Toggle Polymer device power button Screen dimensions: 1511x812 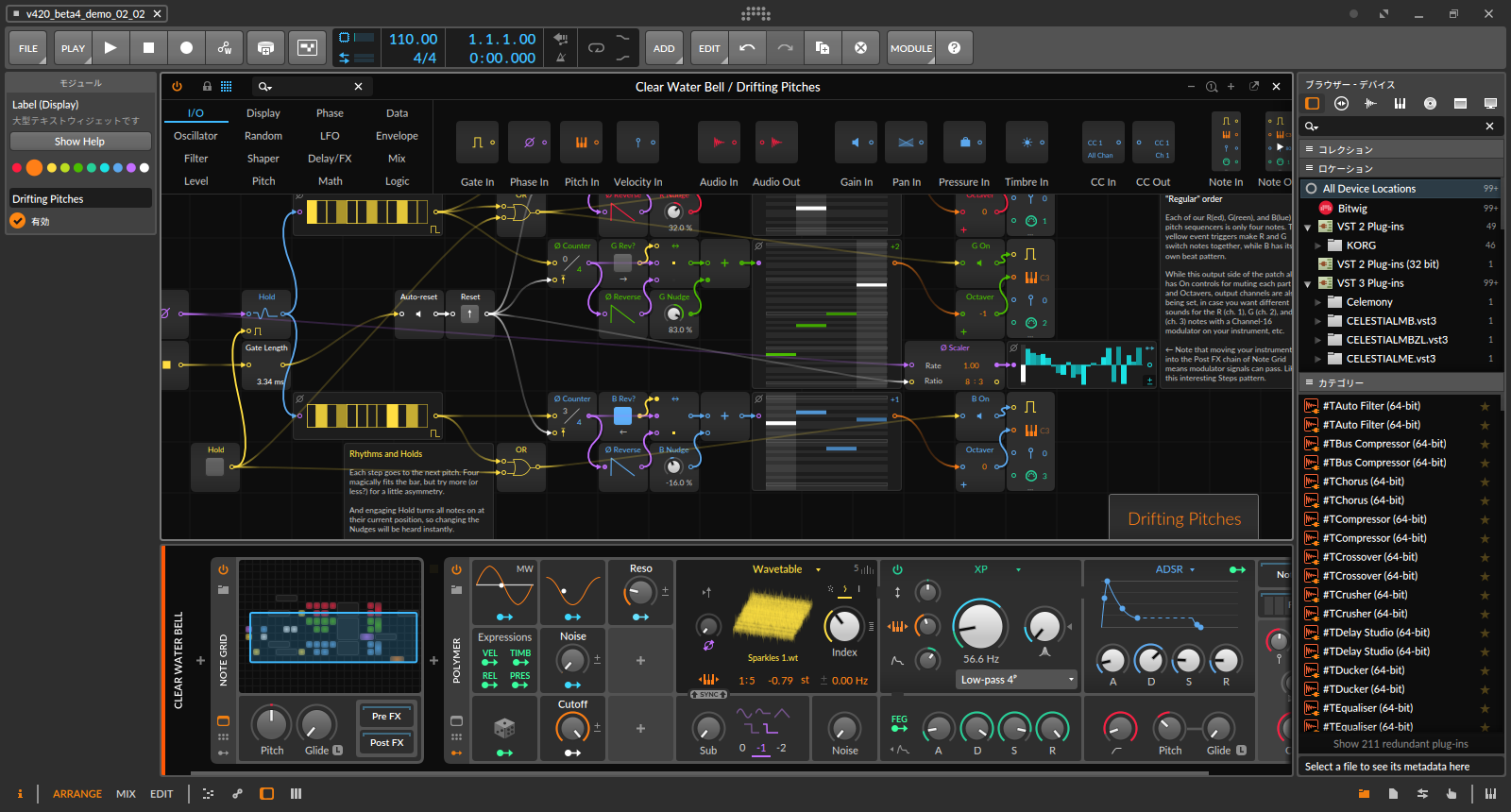[456, 569]
